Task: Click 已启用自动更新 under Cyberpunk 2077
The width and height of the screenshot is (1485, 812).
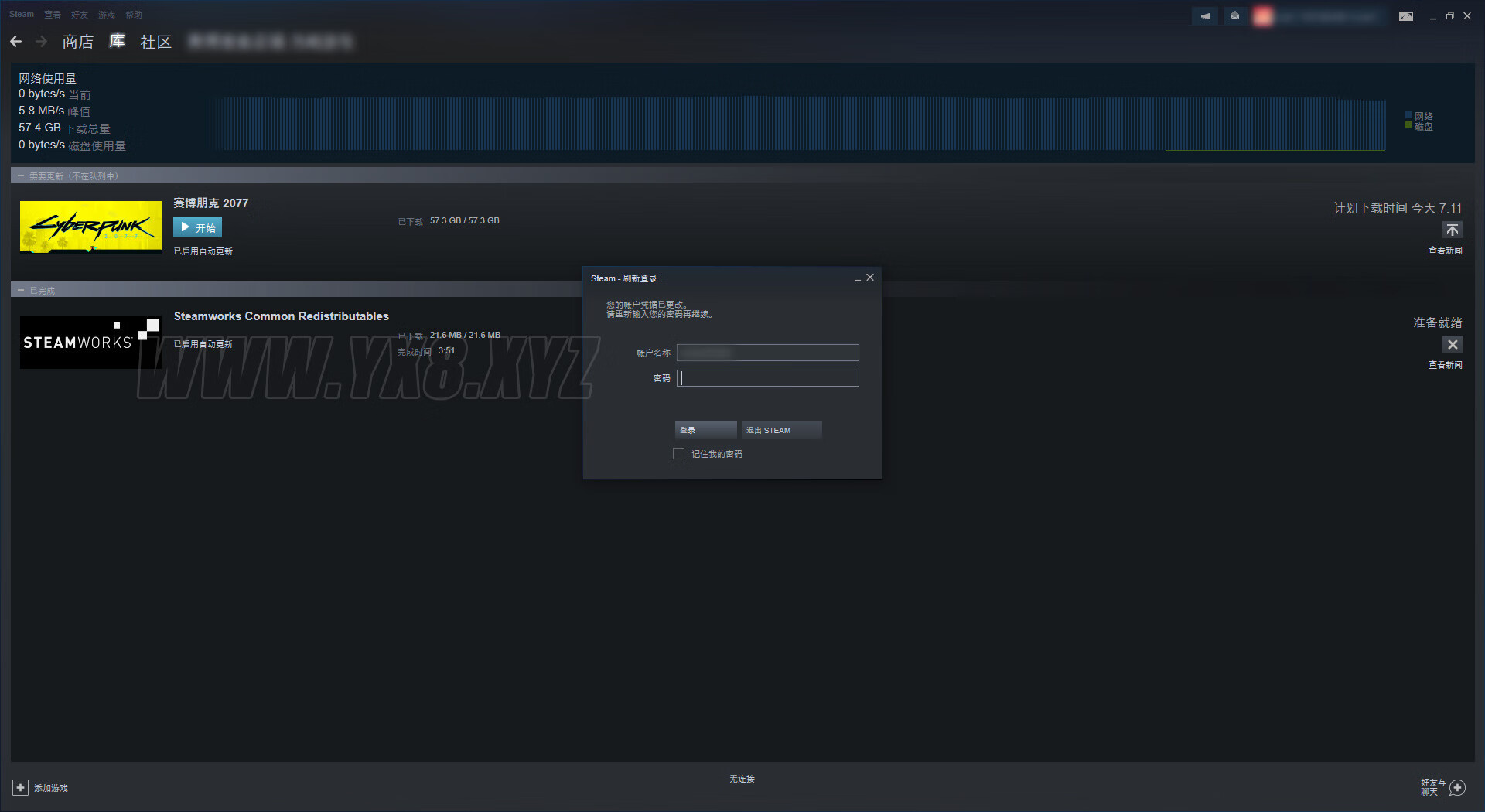Action: point(203,251)
